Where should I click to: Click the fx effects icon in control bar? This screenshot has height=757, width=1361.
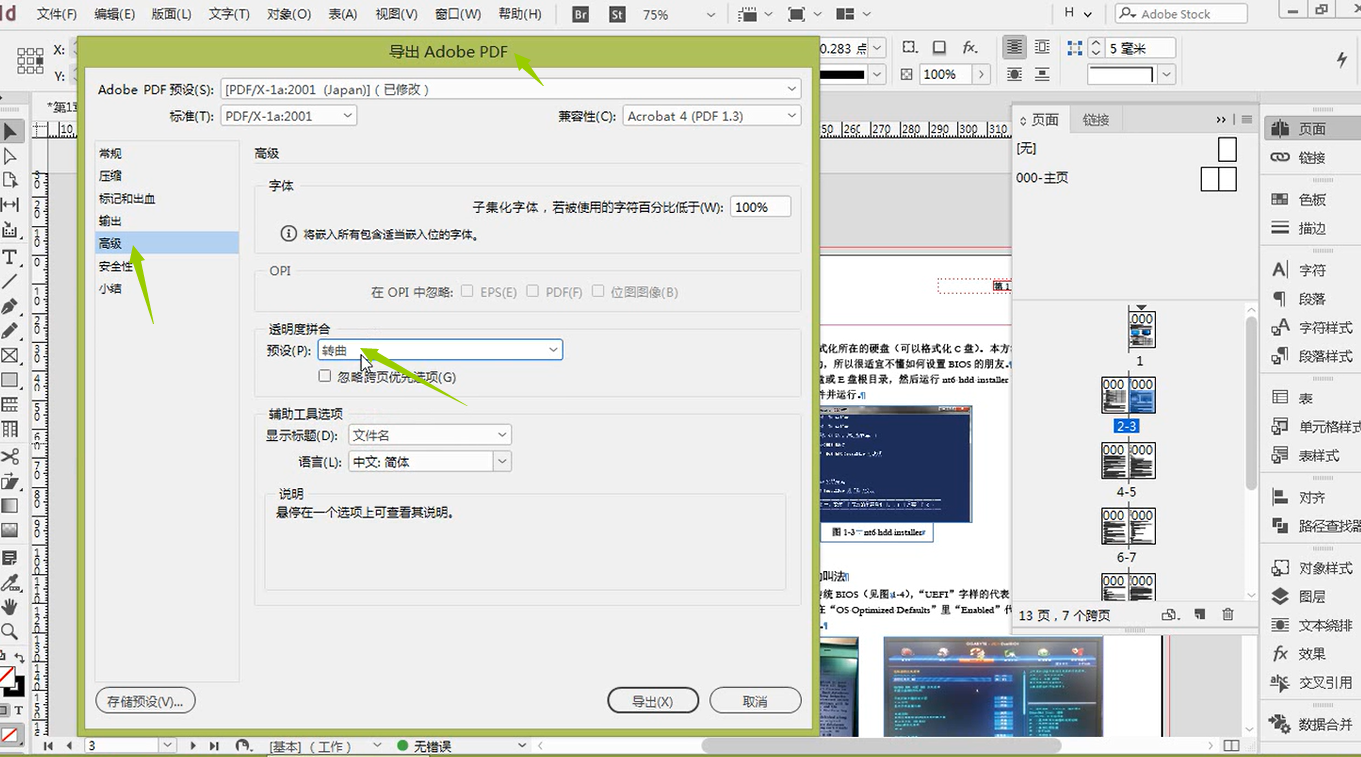[970, 47]
